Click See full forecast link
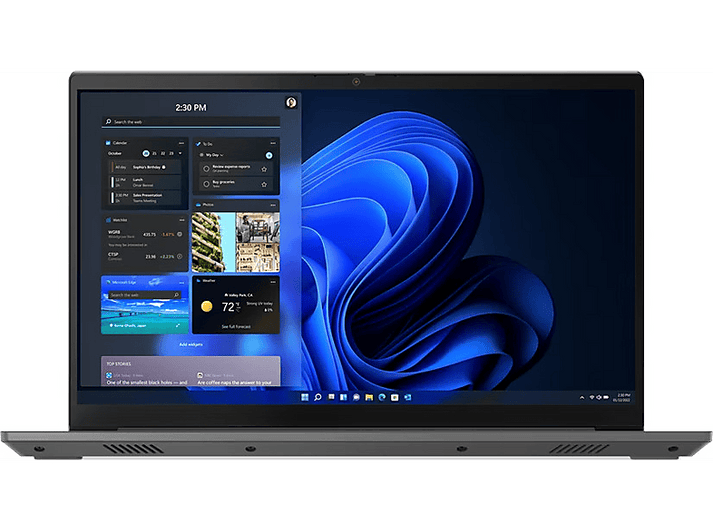This screenshot has height=532, width=713. point(236,326)
